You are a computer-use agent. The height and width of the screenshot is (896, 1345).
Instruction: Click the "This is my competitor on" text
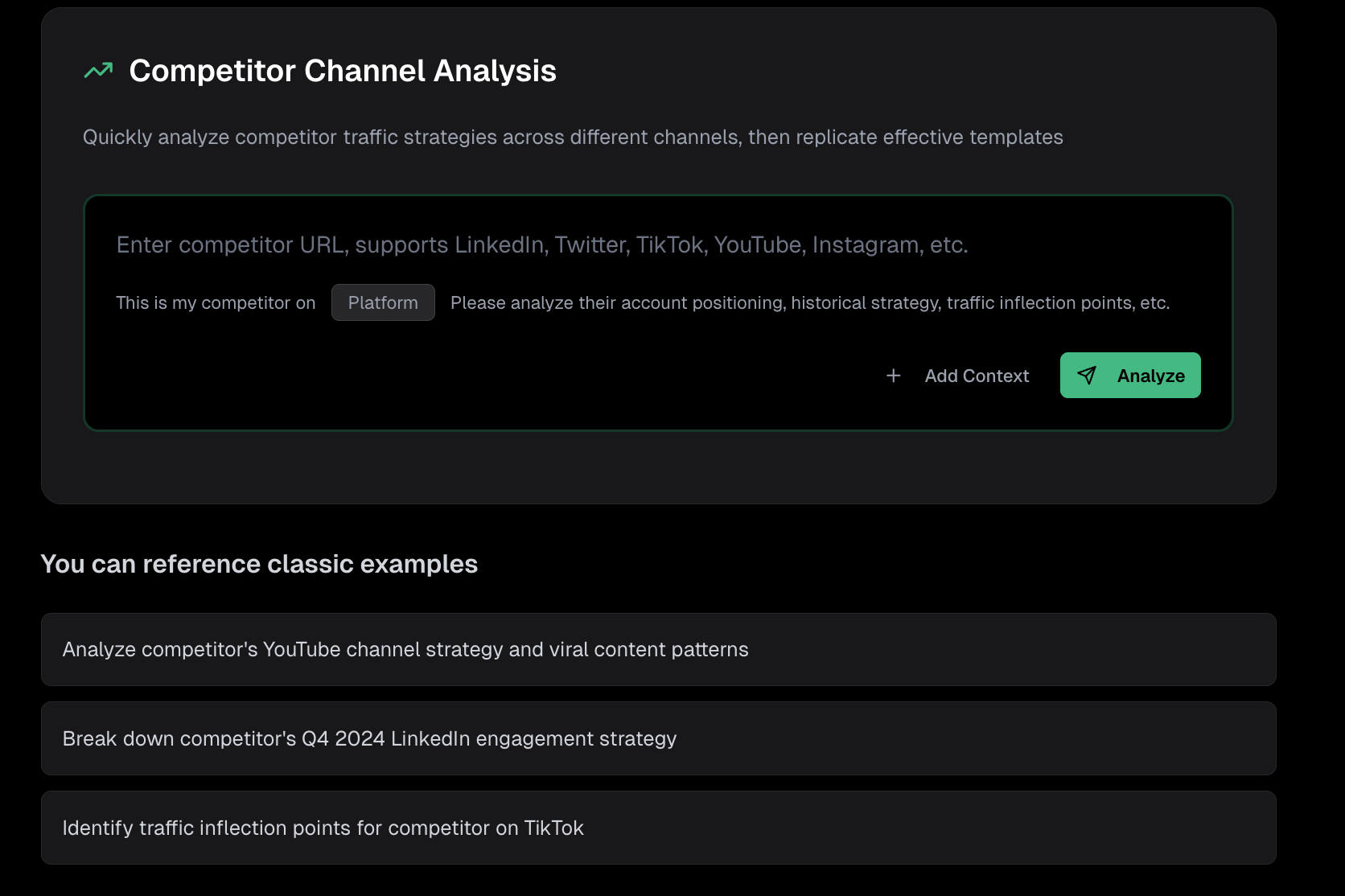(x=216, y=302)
